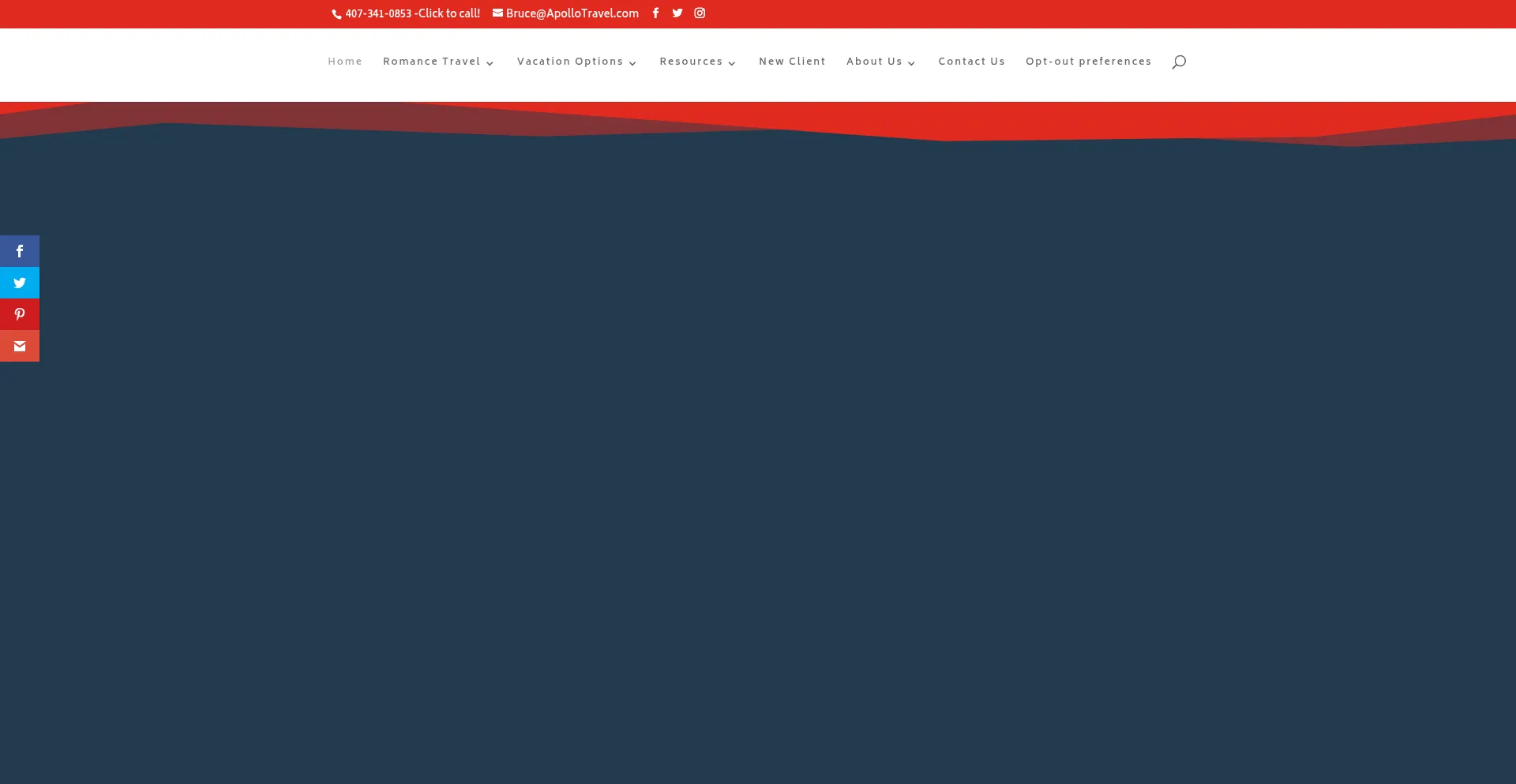Click the Bruce@ApolloTravel.com email link
1516x784 pixels.
coord(572,14)
